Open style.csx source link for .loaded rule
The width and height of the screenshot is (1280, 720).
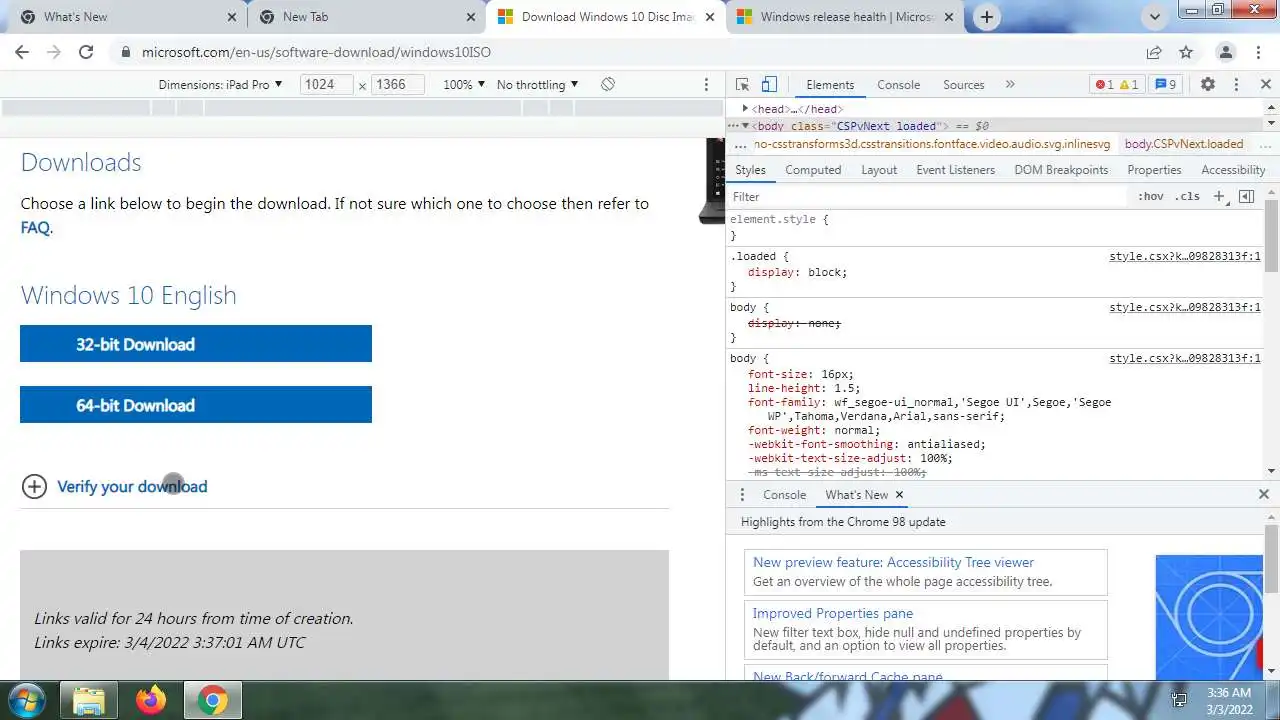[x=1185, y=257]
